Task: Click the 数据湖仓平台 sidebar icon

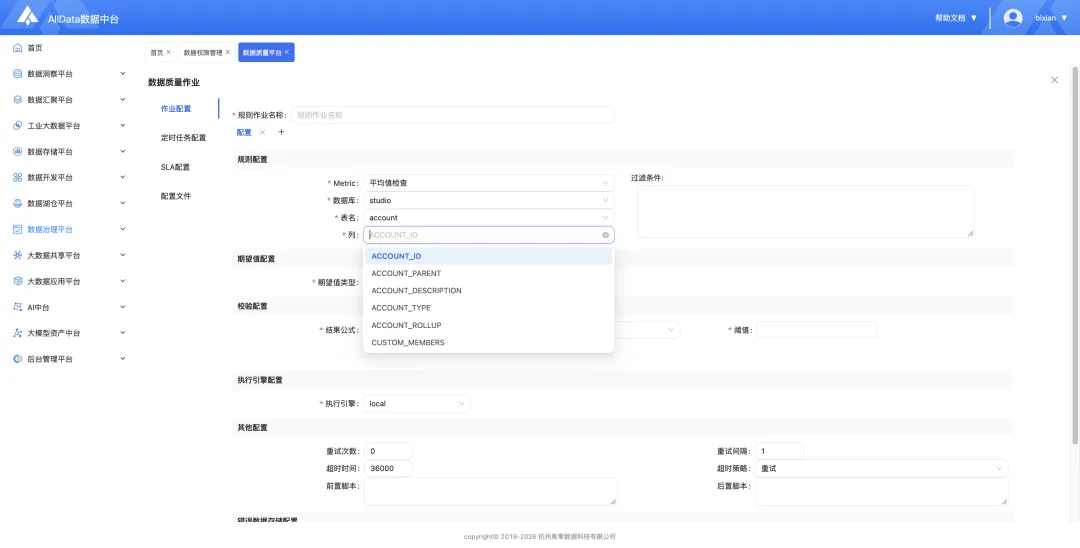Action: click(18, 204)
